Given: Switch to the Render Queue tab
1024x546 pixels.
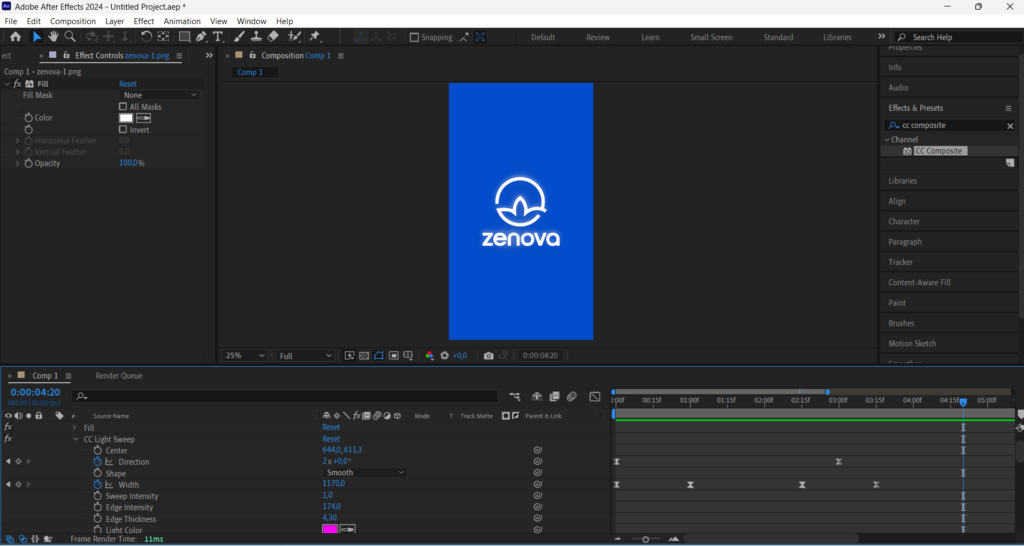Looking at the screenshot, I should [119, 376].
